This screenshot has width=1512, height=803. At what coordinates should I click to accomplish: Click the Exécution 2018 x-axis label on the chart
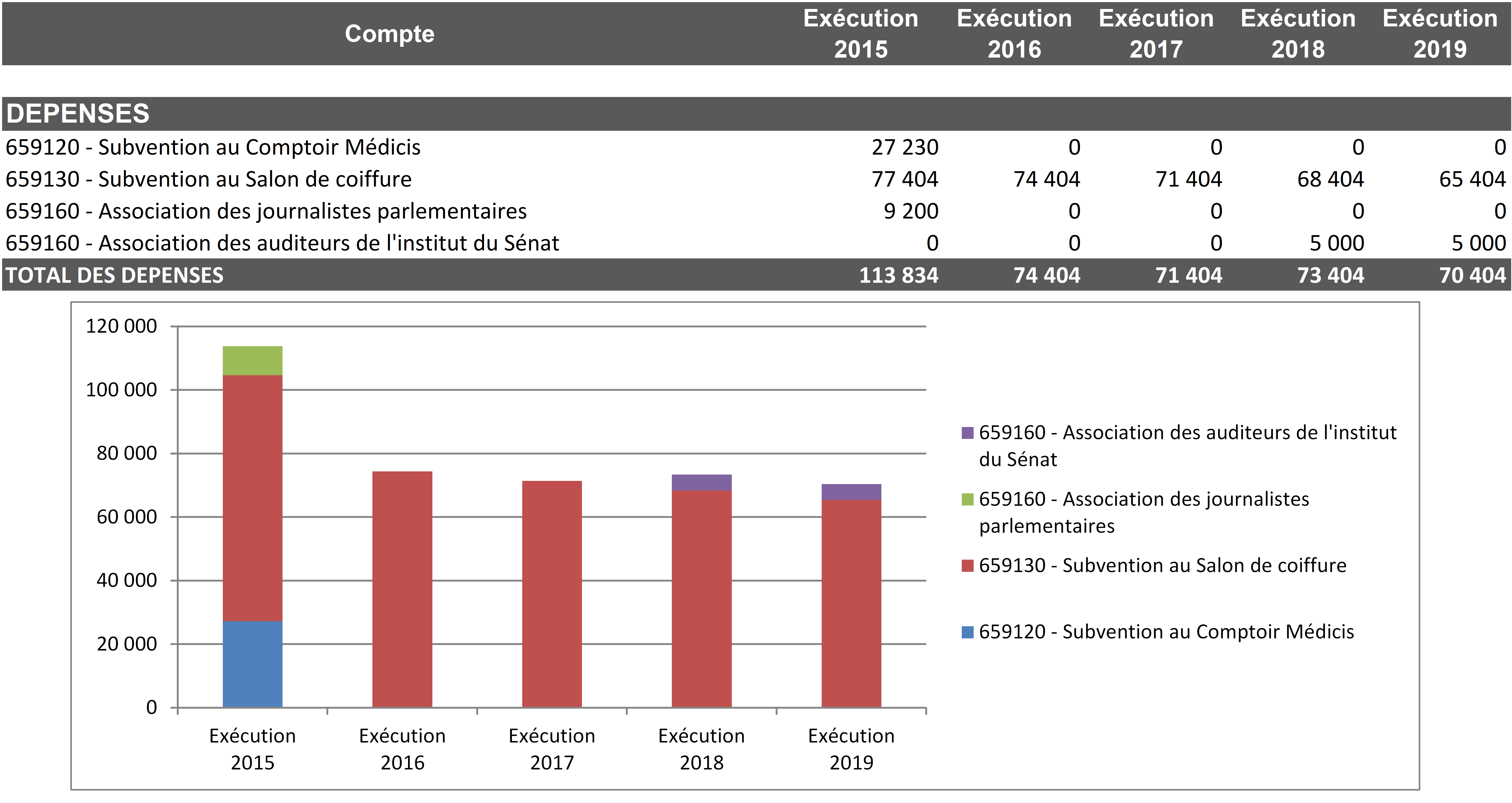point(701,749)
